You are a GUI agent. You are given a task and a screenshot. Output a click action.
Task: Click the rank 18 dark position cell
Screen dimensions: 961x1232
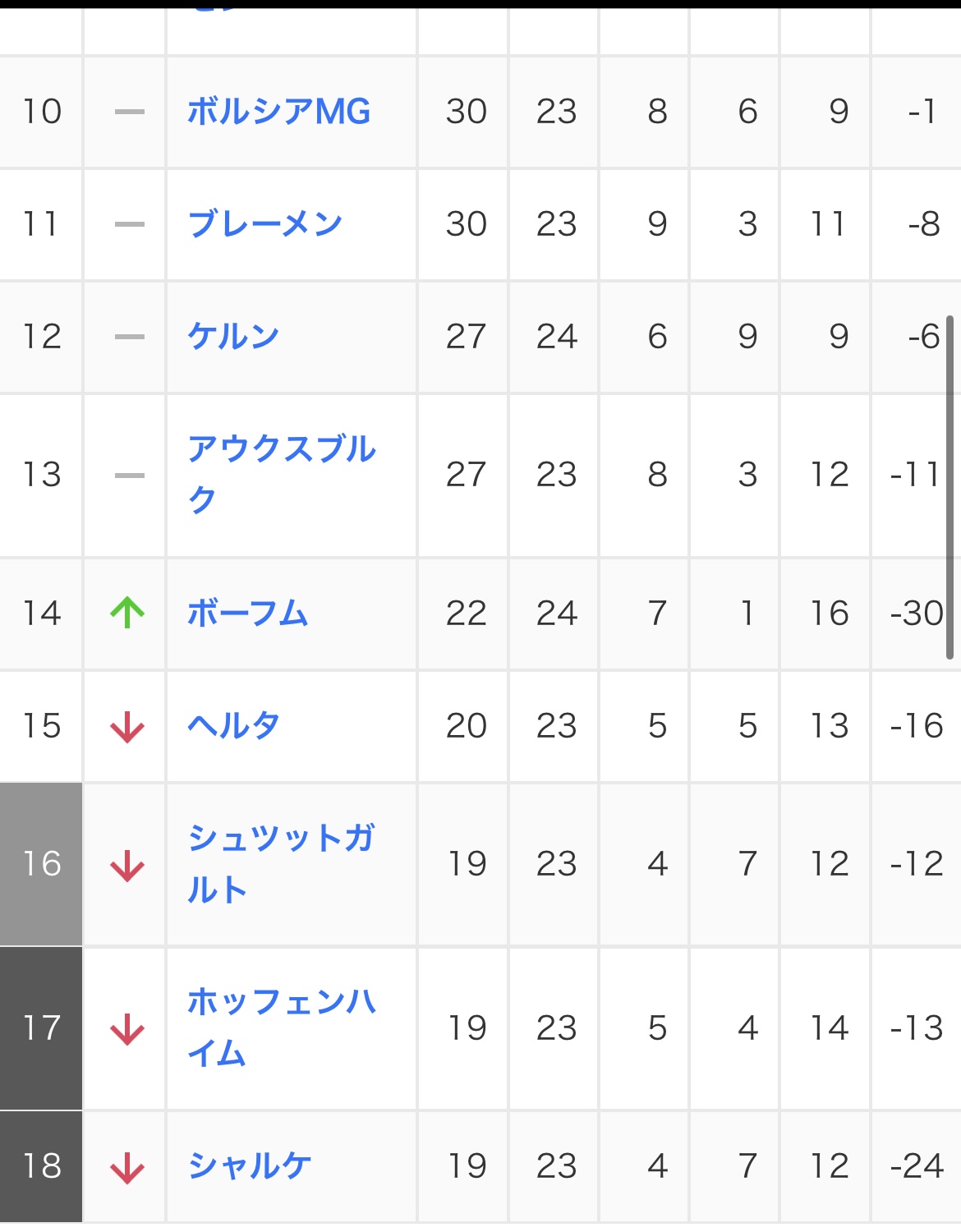[x=41, y=1166]
